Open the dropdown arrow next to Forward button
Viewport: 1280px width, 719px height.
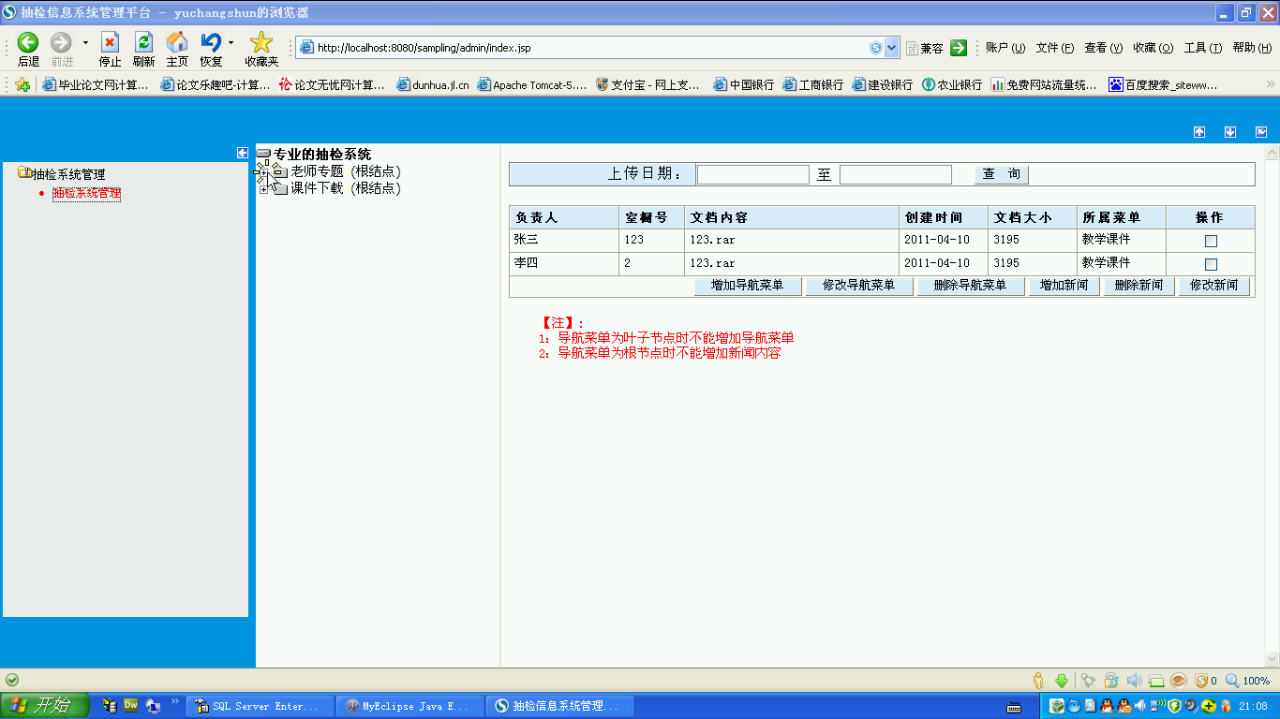tap(86, 42)
